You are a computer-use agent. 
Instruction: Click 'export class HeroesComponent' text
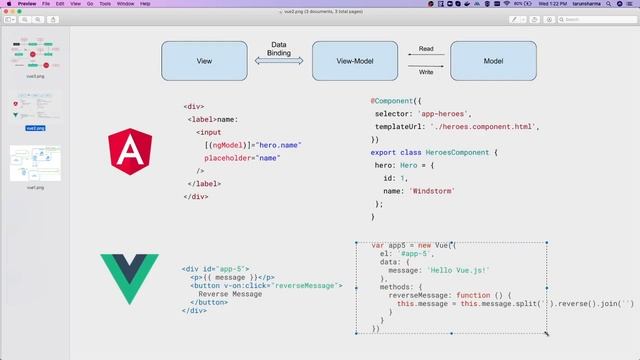point(429,152)
